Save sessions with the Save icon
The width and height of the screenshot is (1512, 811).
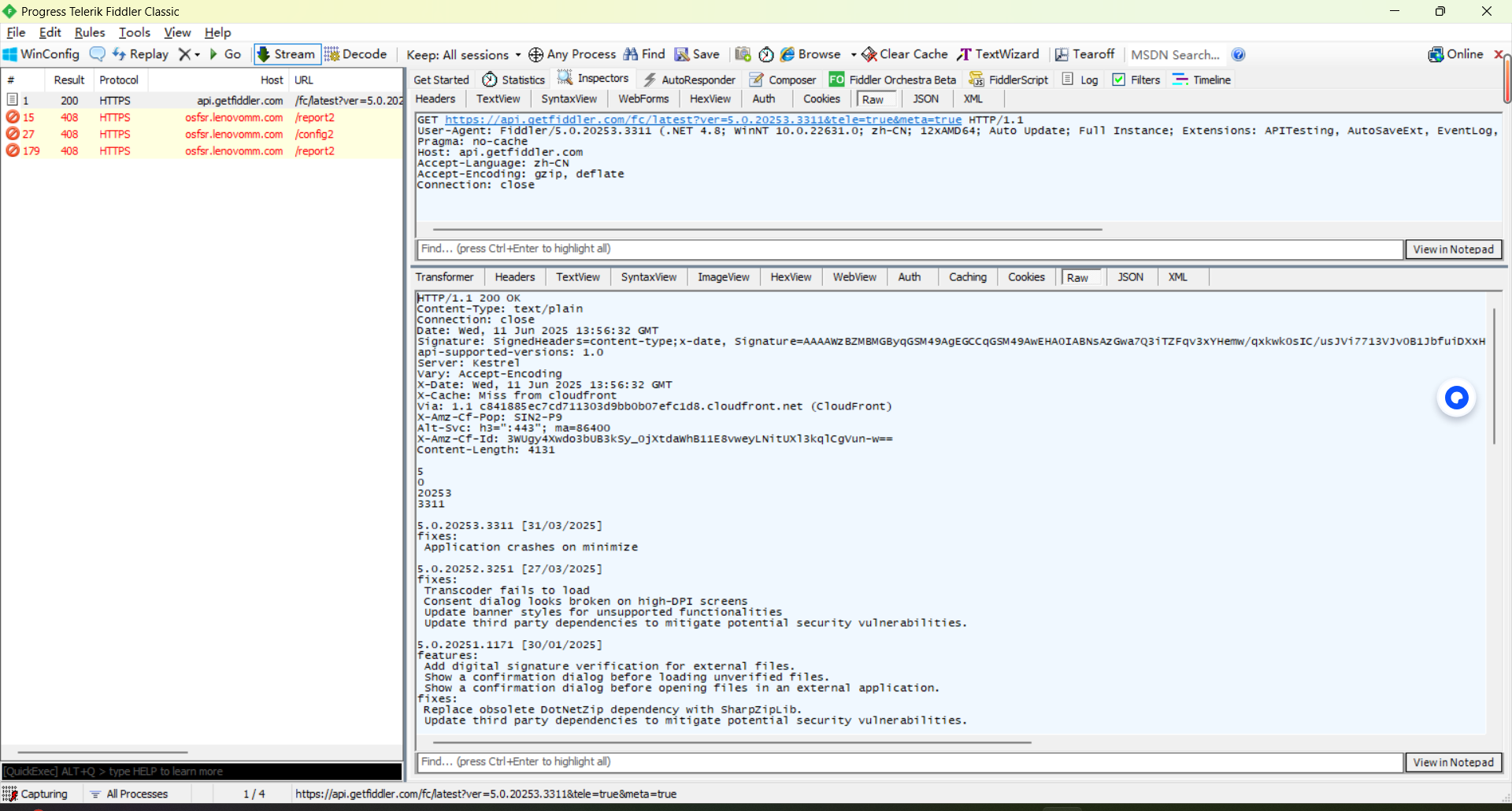point(697,54)
